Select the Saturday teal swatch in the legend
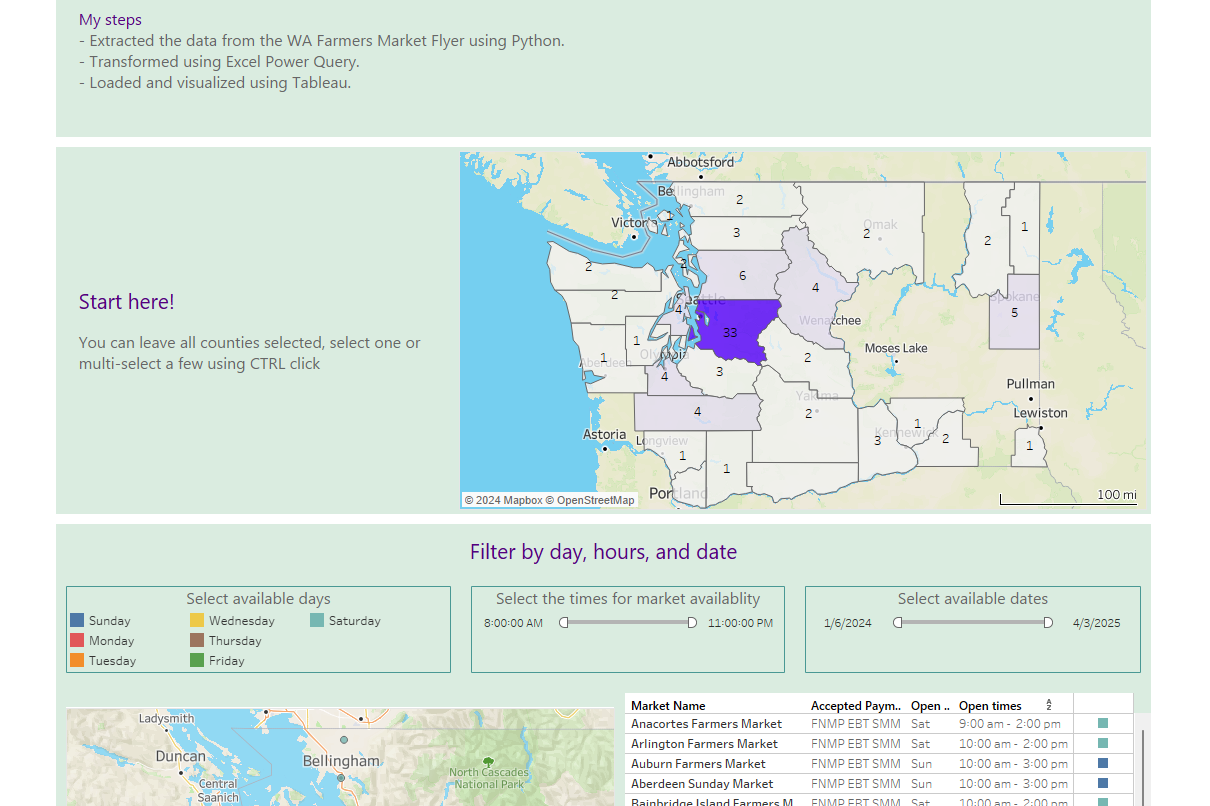This screenshot has width=1210, height=806. click(316, 621)
